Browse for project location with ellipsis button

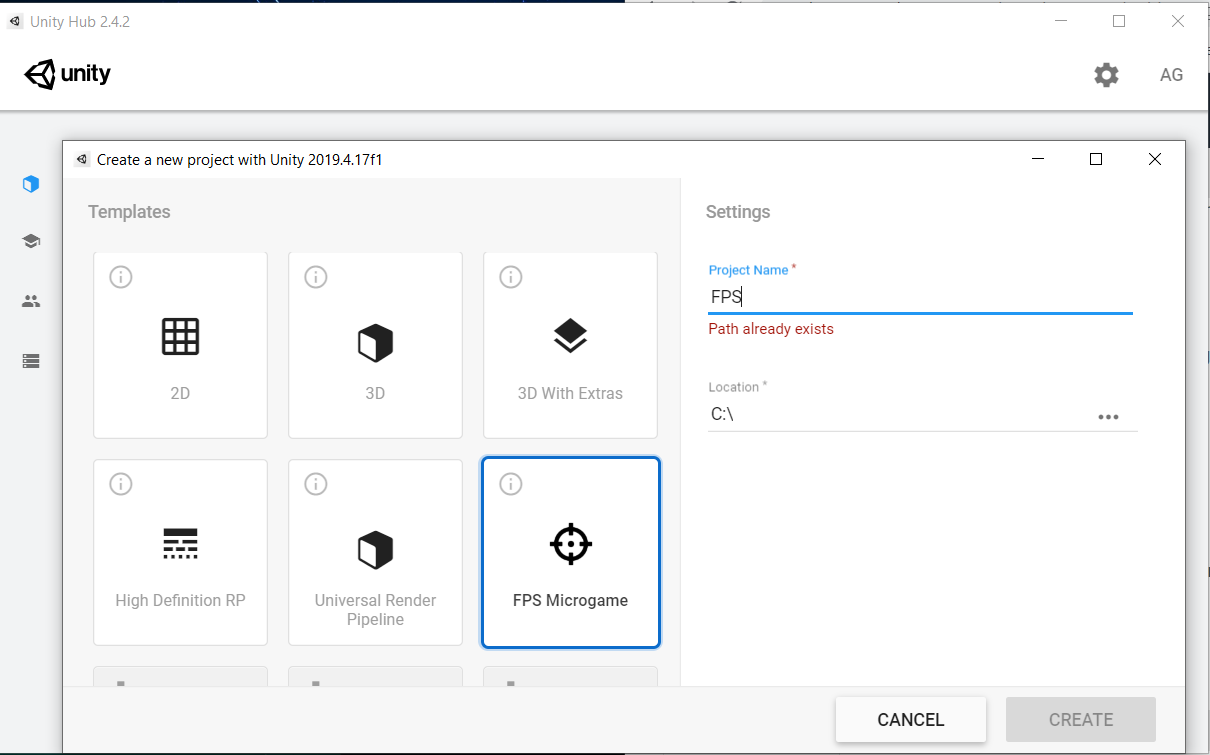point(1108,417)
